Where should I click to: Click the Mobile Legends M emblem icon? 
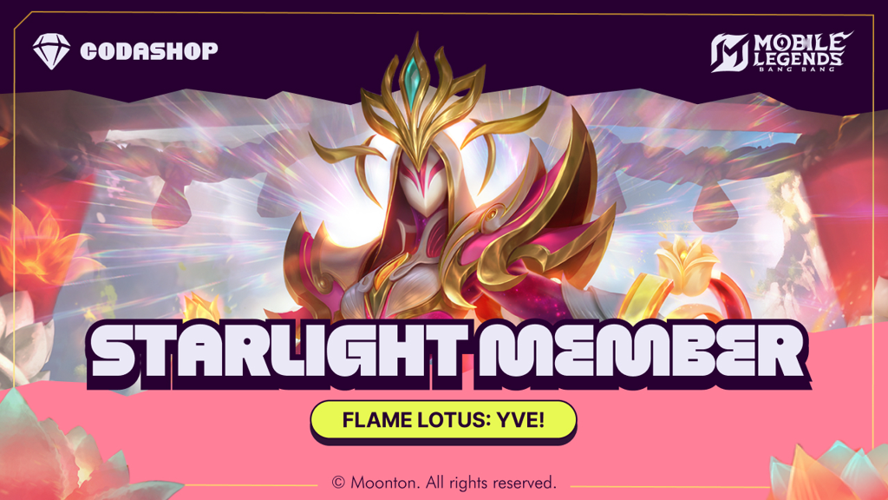click(729, 52)
